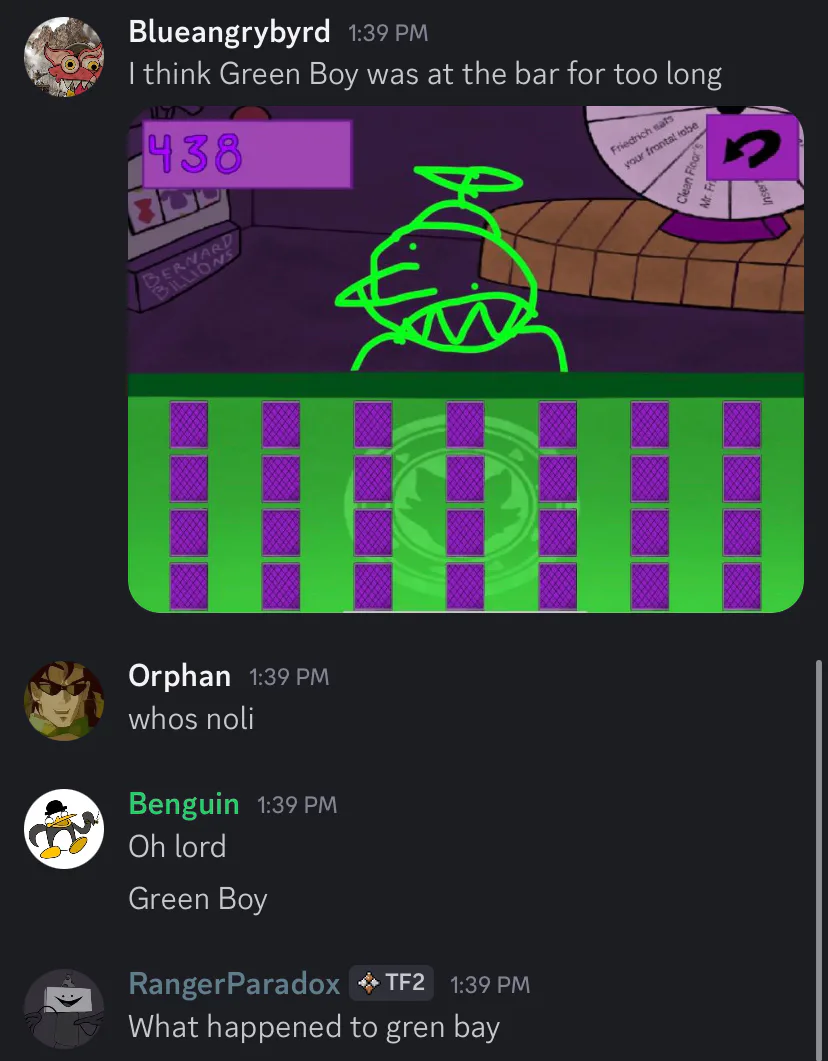Click the 438 score counter in image

coord(247,154)
